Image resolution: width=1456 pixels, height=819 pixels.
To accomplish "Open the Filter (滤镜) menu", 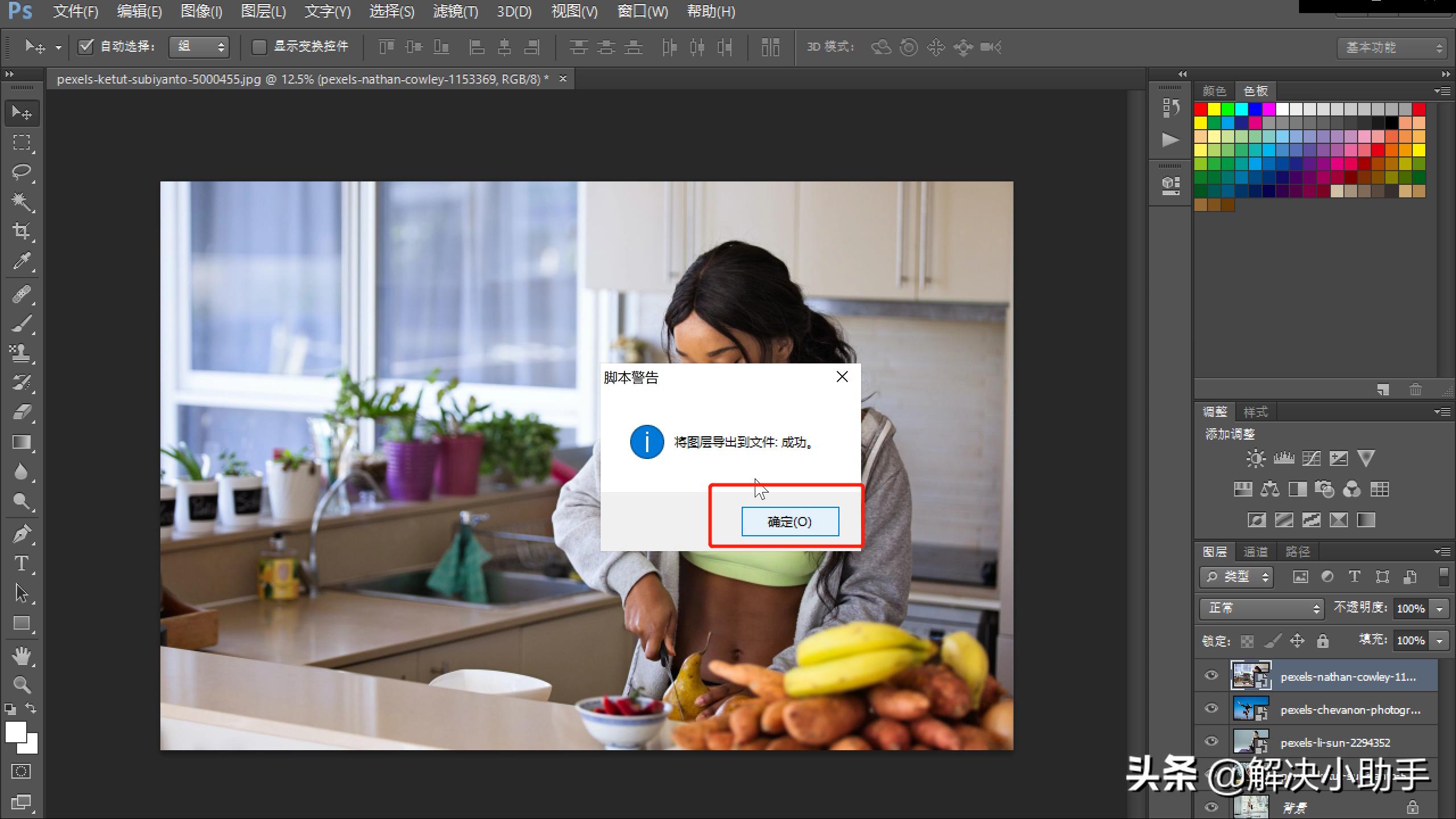I will click(x=455, y=11).
